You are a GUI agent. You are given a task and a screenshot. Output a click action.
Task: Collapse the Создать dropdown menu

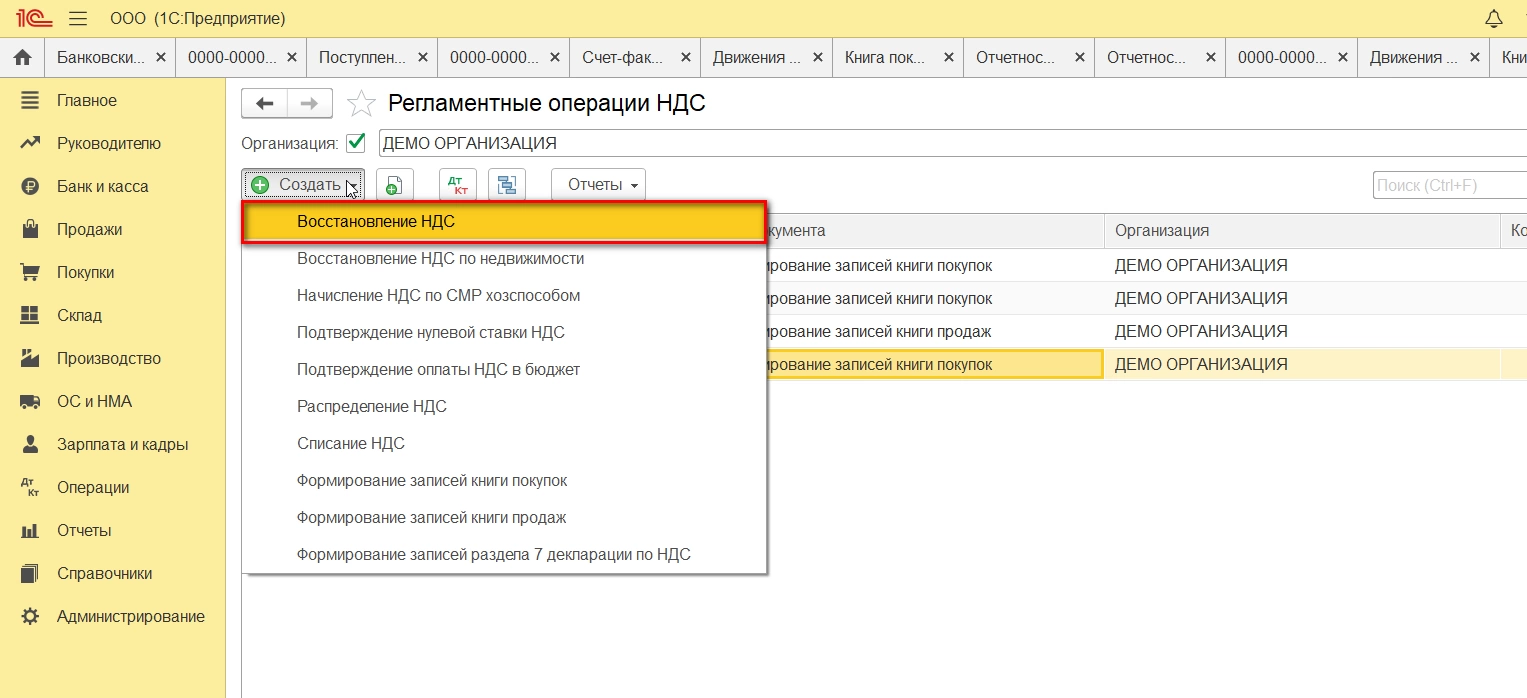[302, 185]
